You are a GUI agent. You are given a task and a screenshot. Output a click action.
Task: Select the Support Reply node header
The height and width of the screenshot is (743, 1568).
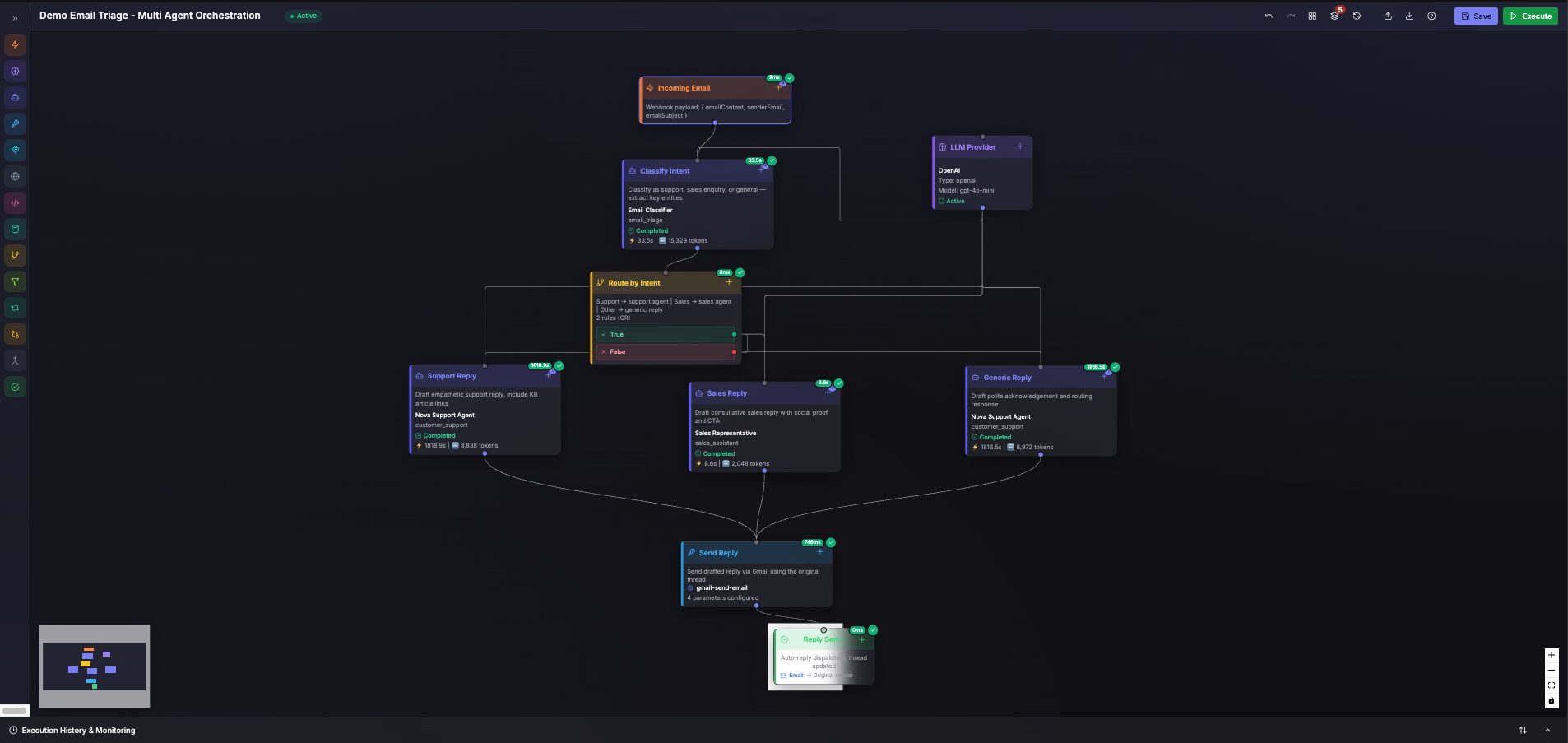tap(485, 376)
